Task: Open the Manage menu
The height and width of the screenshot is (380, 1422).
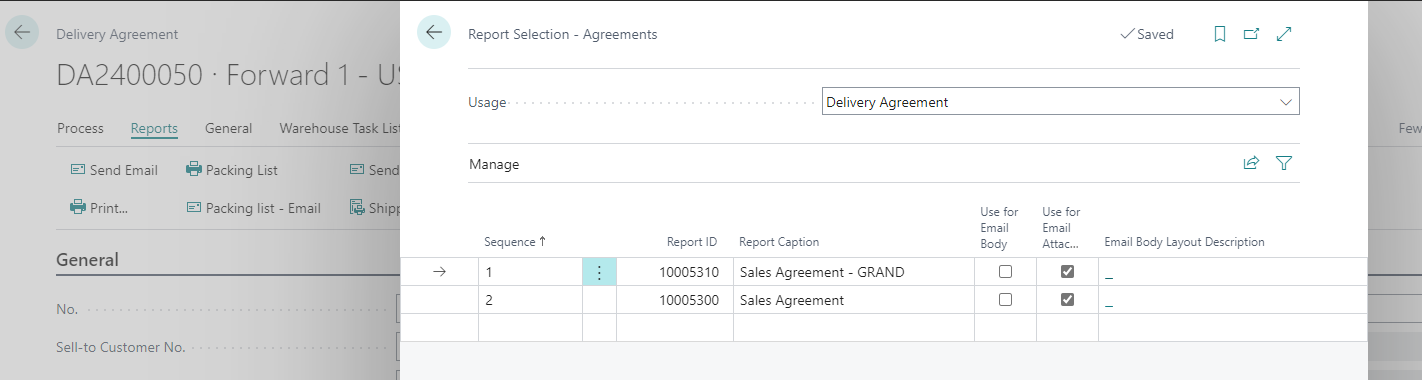Action: click(x=494, y=164)
